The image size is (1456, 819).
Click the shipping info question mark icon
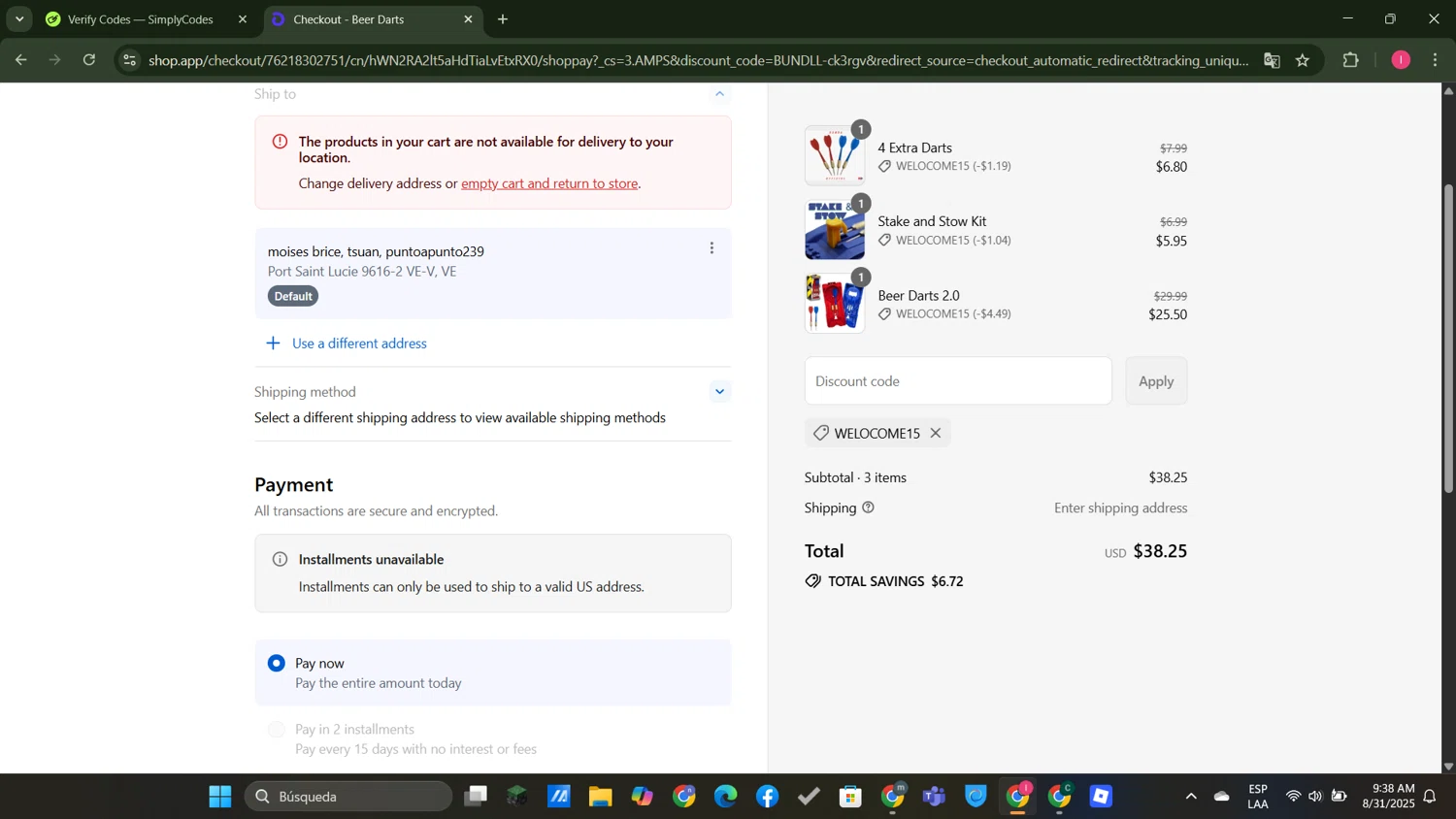click(x=868, y=508)
